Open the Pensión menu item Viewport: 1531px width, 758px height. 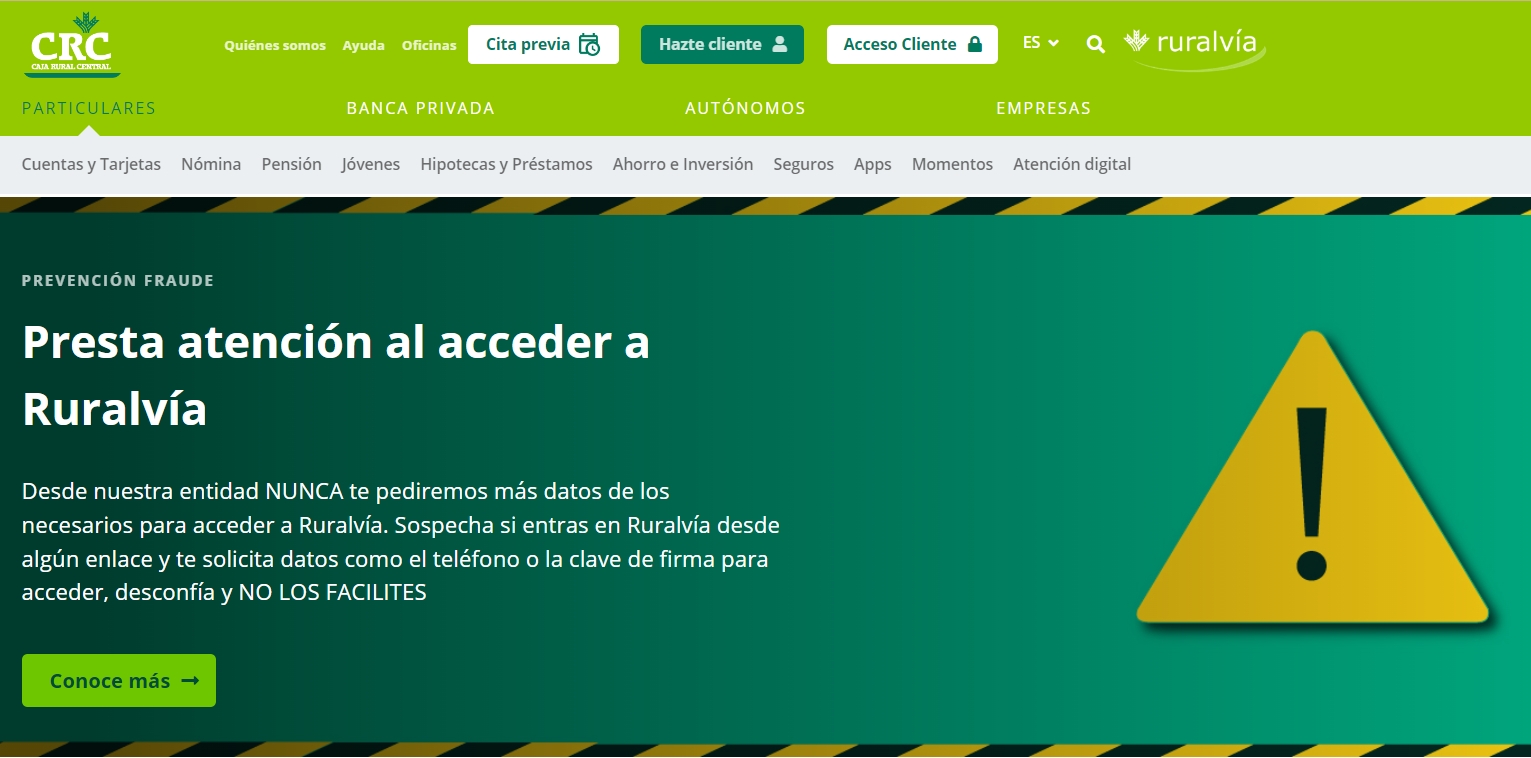[x=291, y=164]
